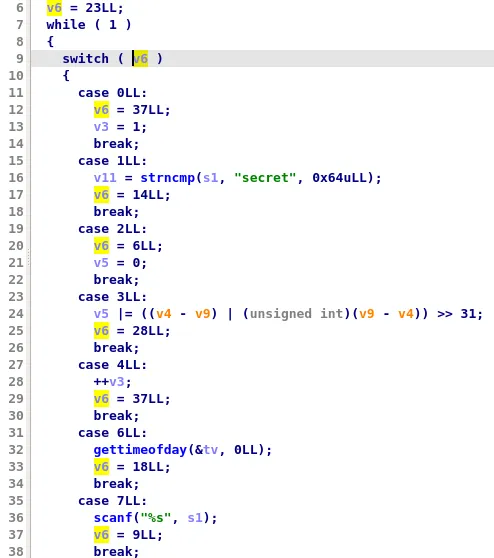Click the break statement on line 18
The width and height of the screenshot is (494, 558).
(x=116, y=212)
